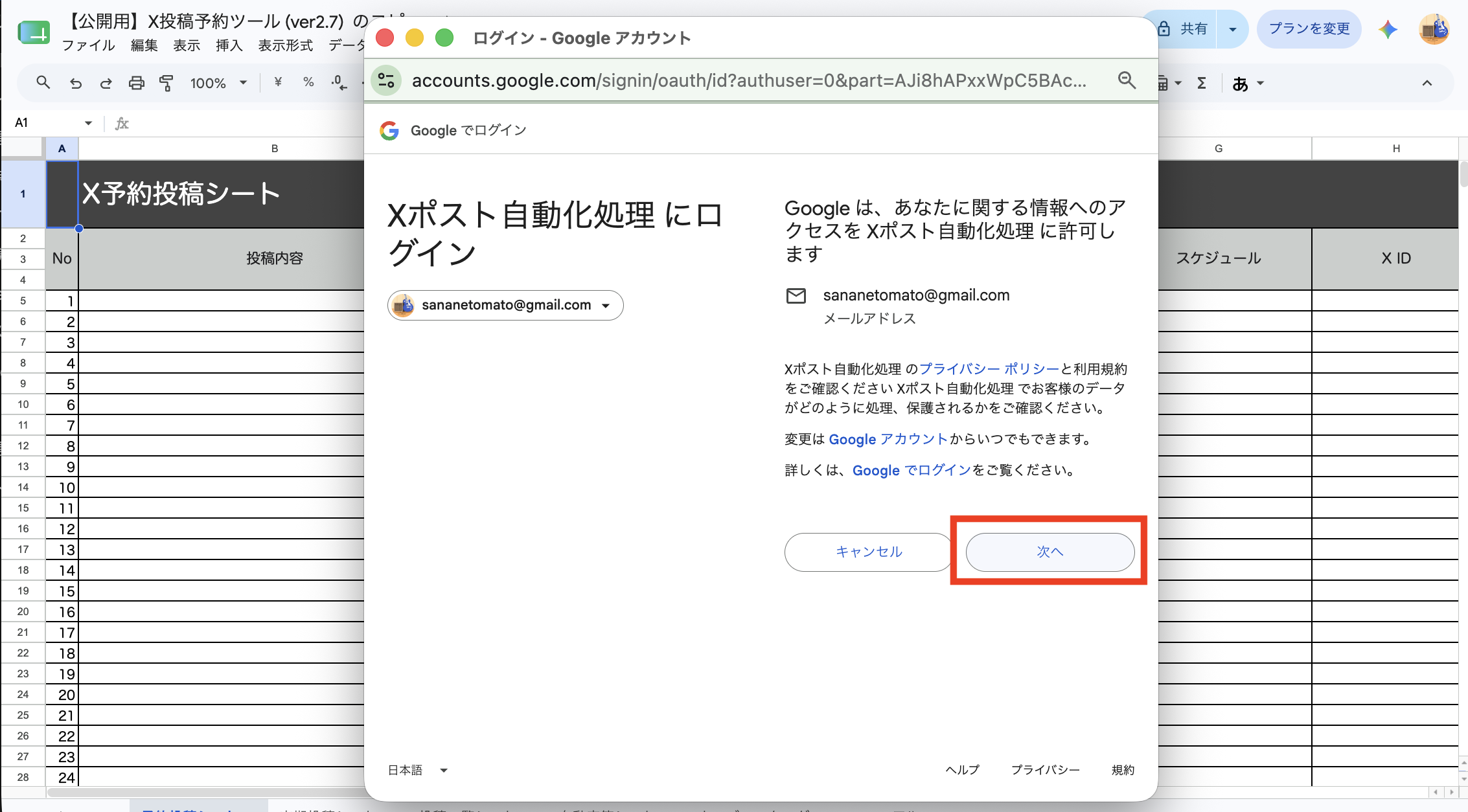
Task: Select column H header
Action: (1396, 148)
